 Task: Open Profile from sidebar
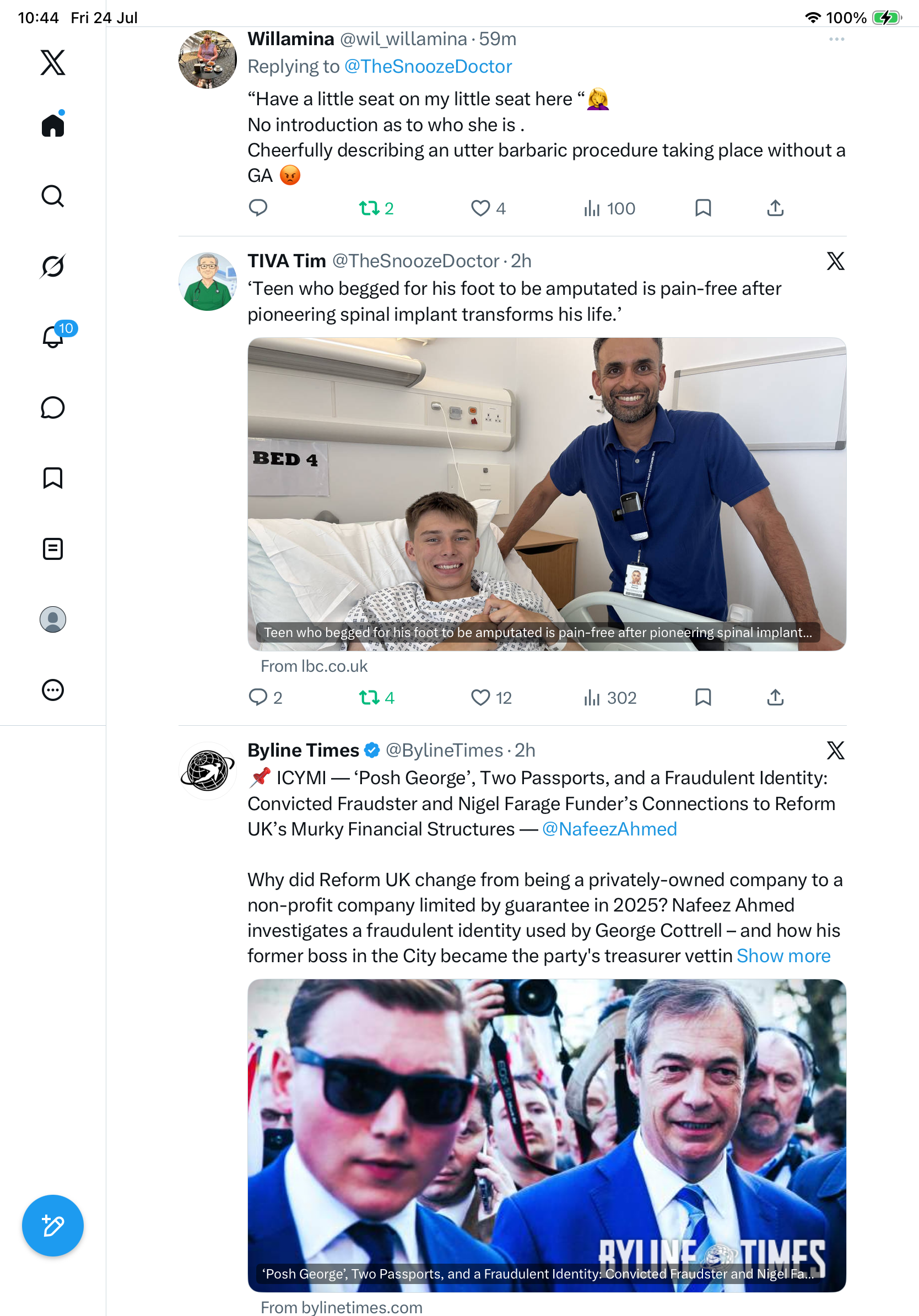pos(53,619)
